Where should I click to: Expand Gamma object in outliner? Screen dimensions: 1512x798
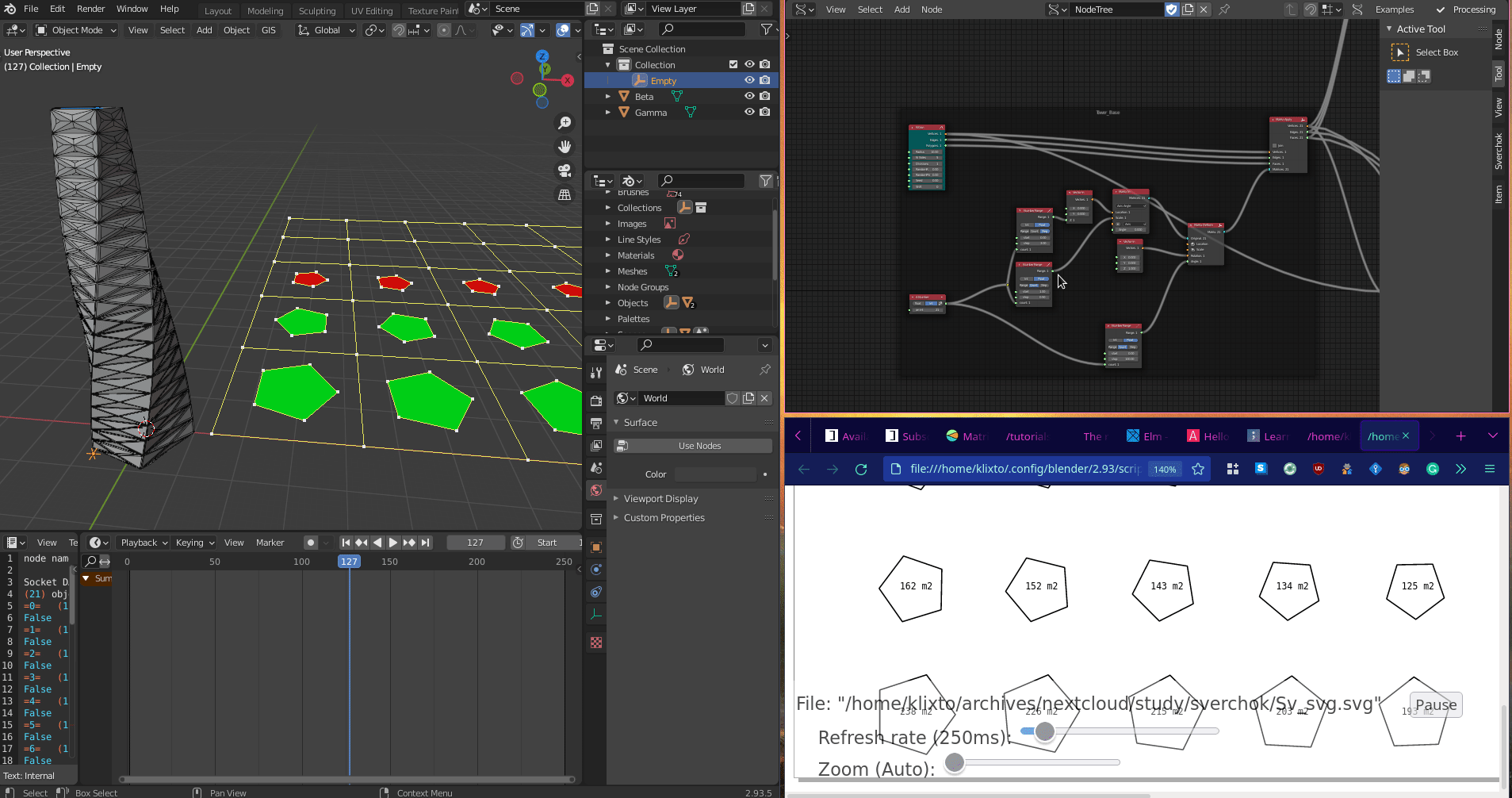608,112
